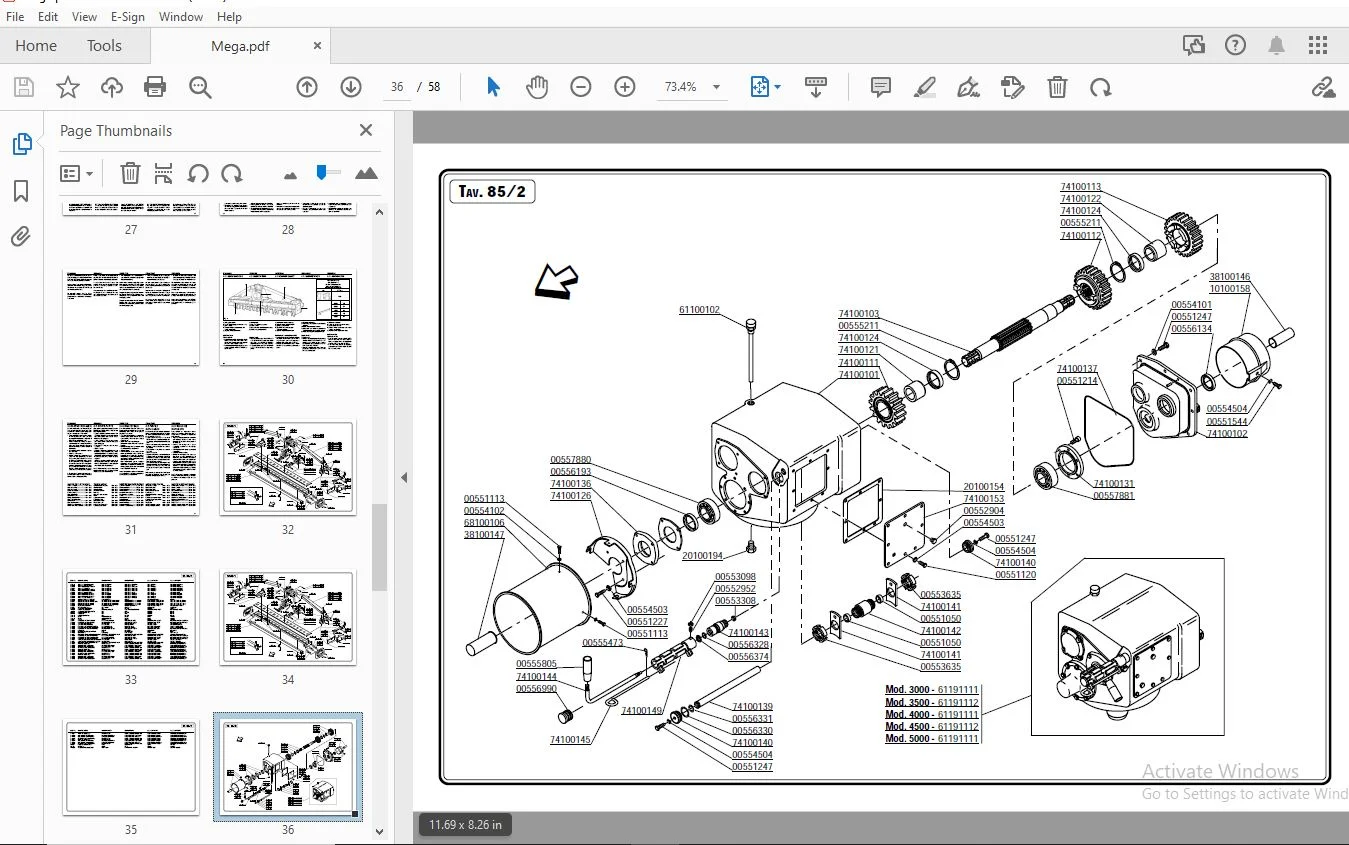
Task: Enlarge thumbnail size with large mountain icon
Action: click(366, 173)
